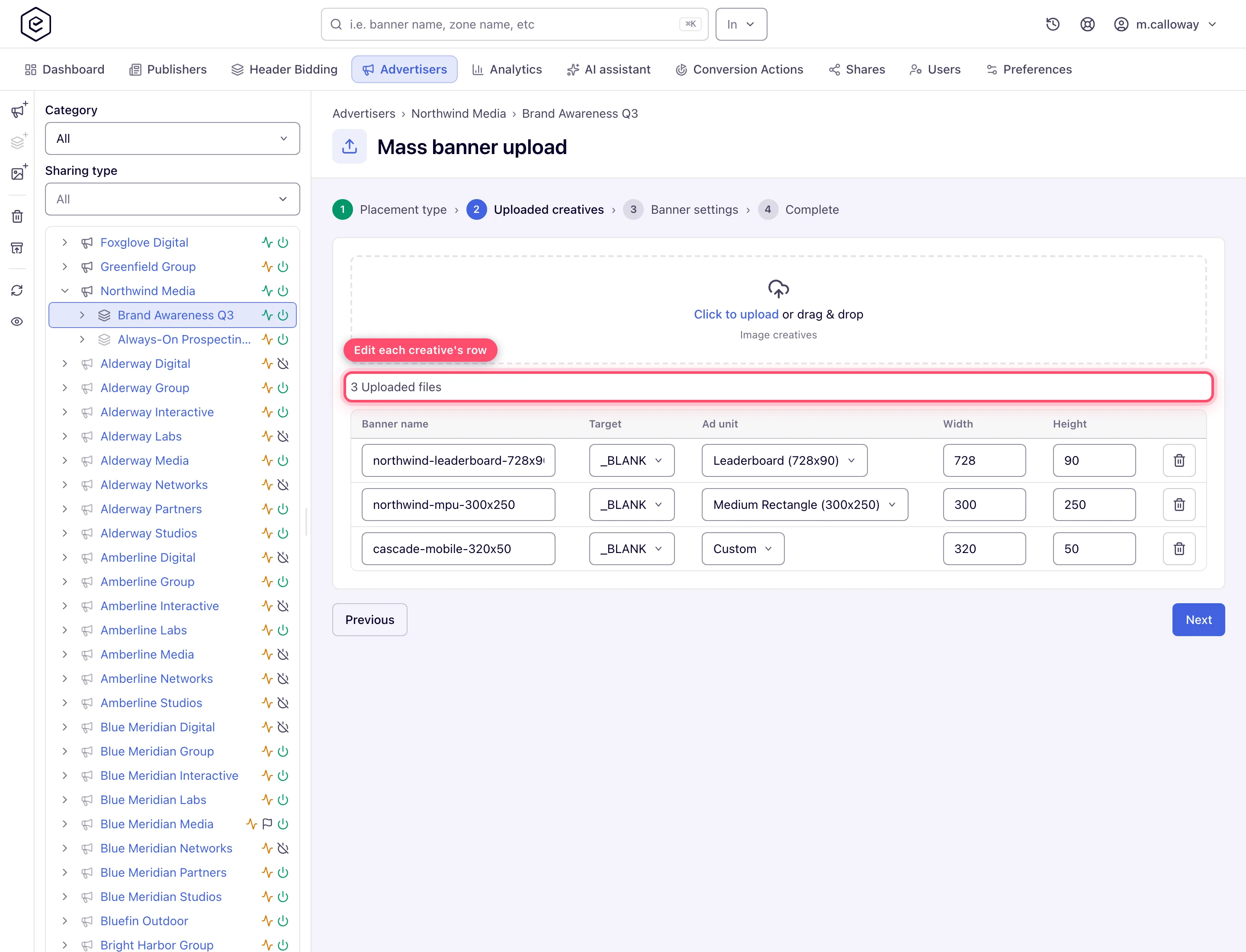The height and width of the screenshot is (952, 1246).
Task: Click the add banner image sidebar icon
Action: (x=18, y=172)
